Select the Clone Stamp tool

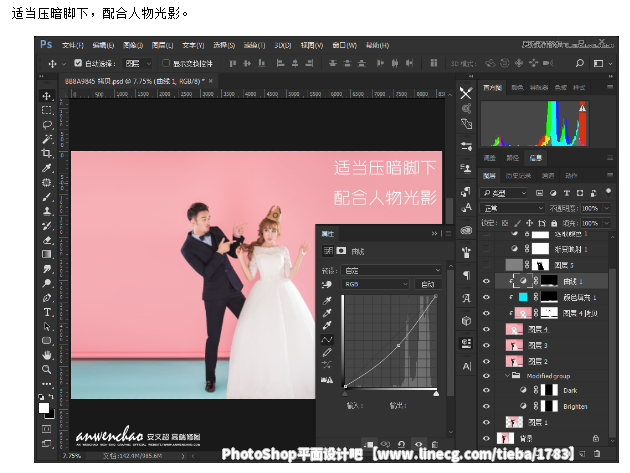tap(47, 211)
